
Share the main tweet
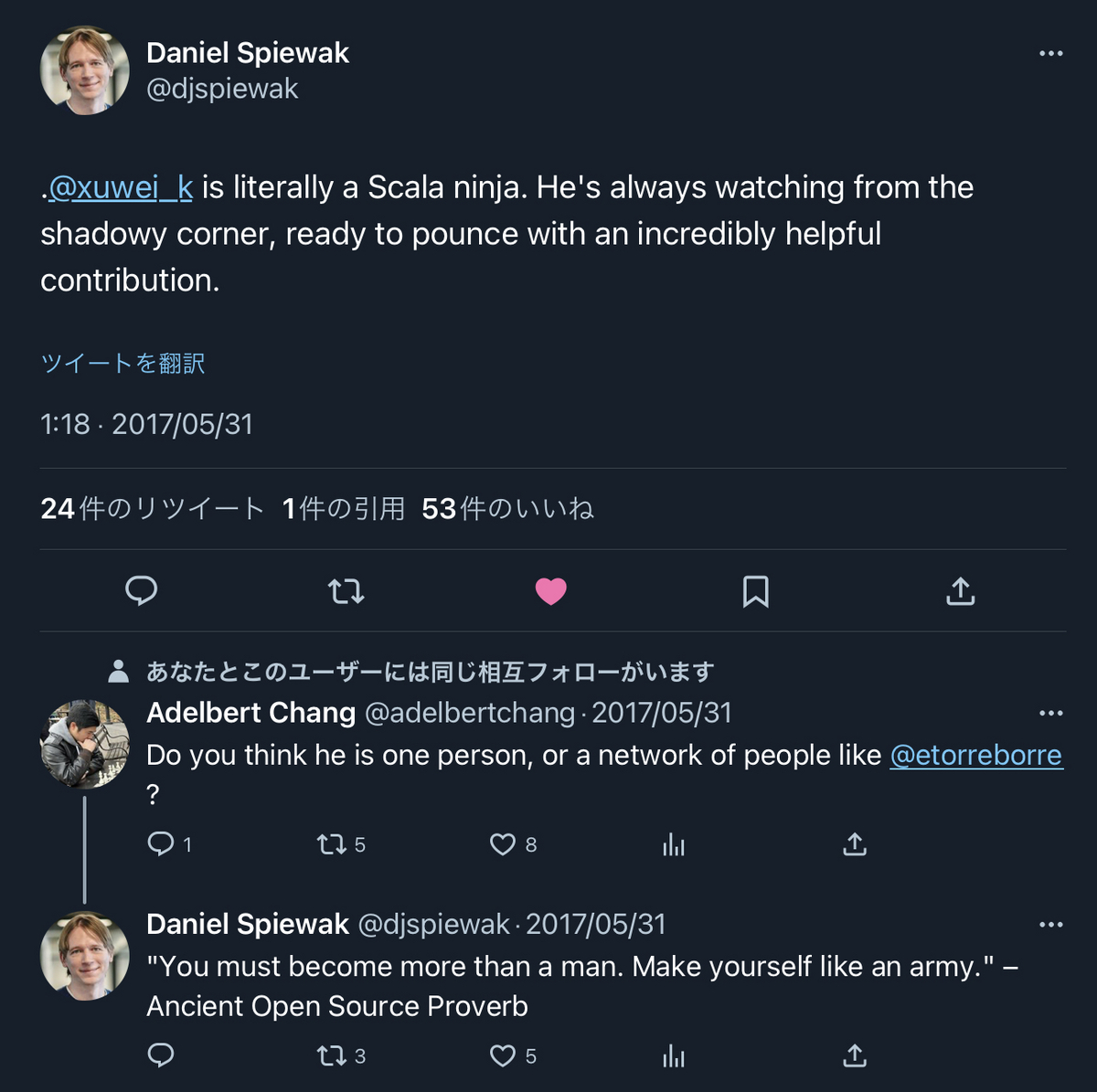960,591
